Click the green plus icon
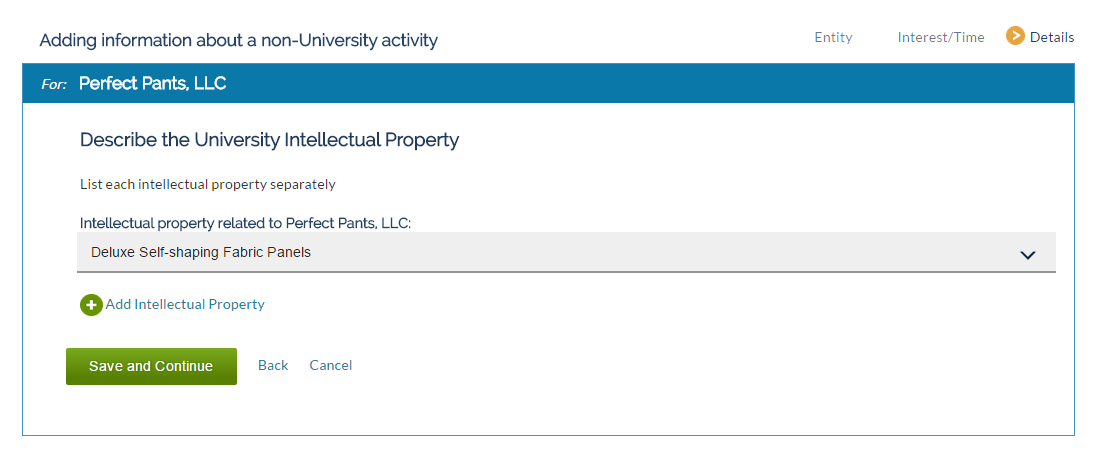Image resolution: width=1102 pixels, height=476 pixels. 91,305
